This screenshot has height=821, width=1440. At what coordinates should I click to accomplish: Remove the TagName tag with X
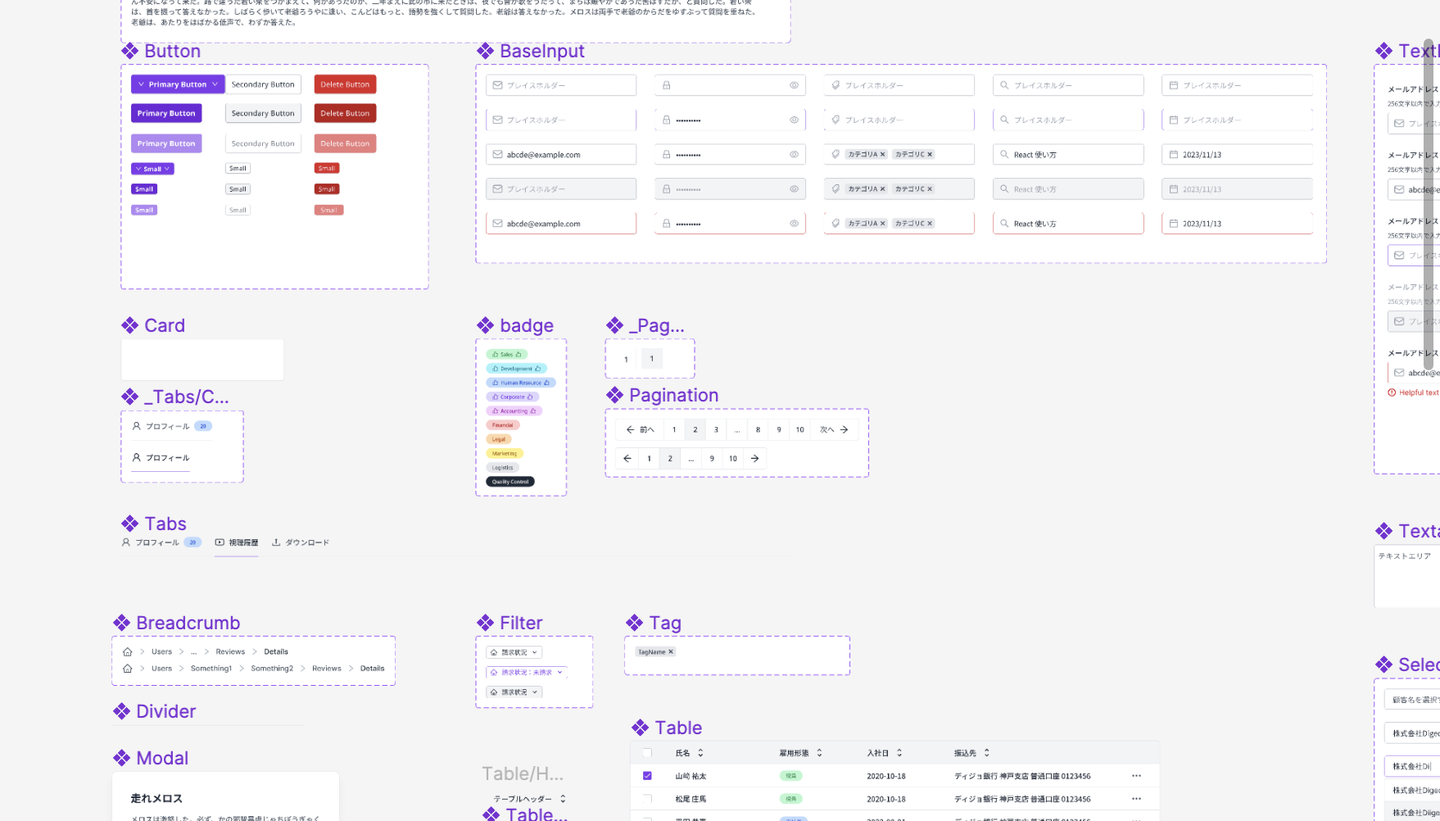(x=671, y=652)
